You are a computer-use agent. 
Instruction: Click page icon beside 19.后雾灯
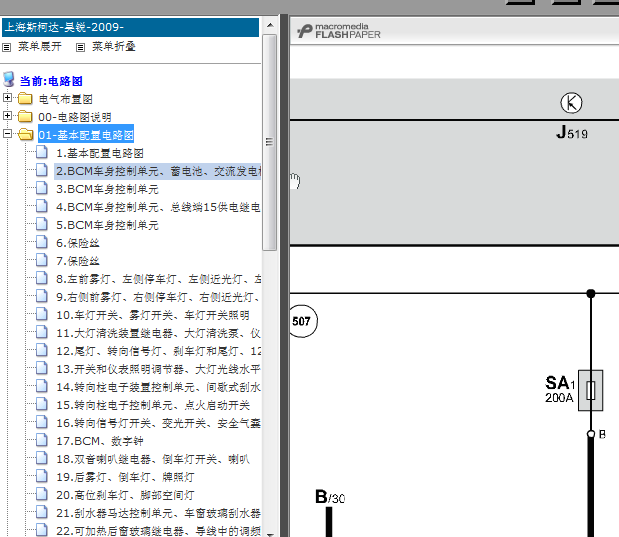(x=41, y=475)
